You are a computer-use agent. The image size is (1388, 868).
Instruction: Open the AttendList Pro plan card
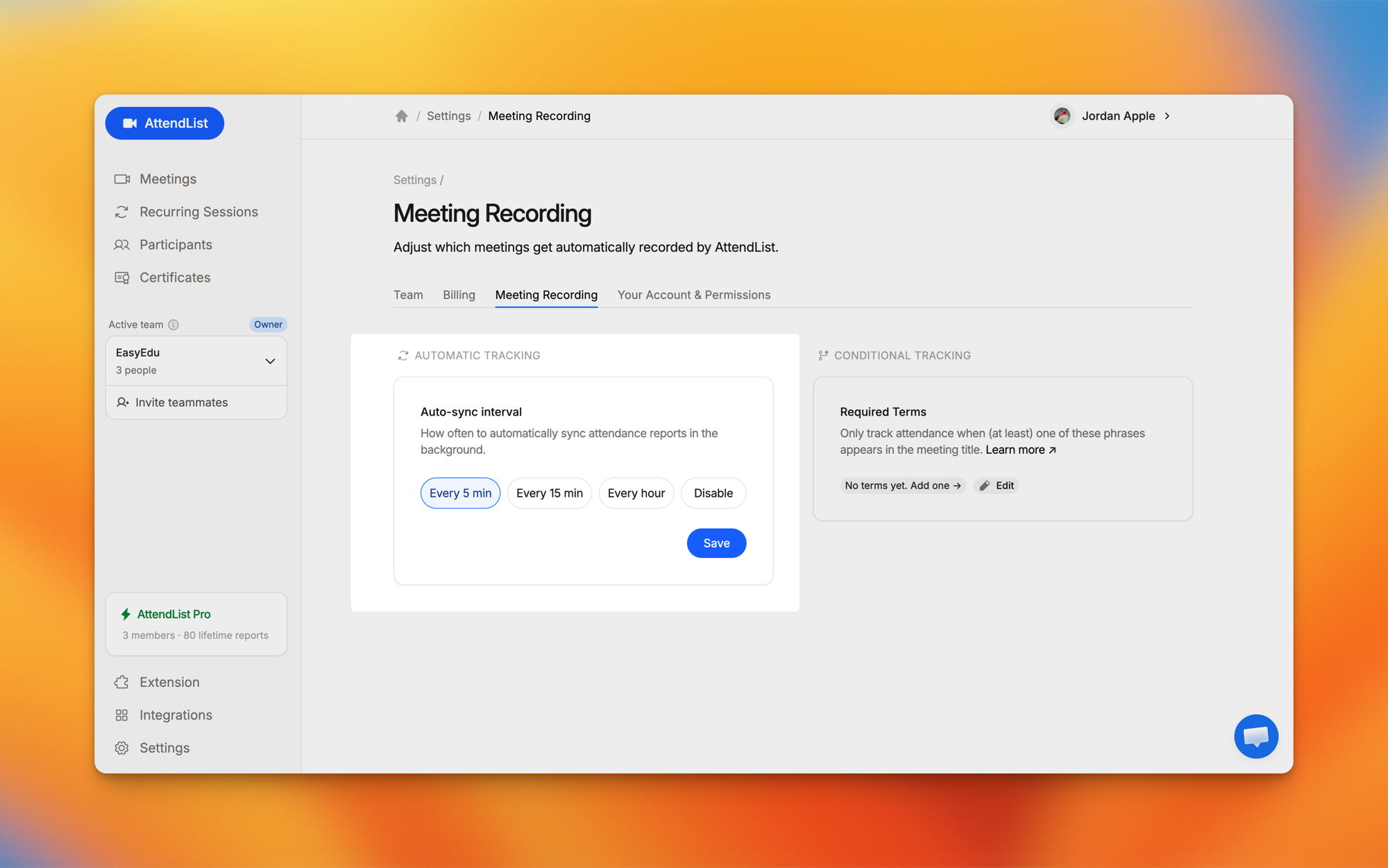pyautogui.click(x=196, y=624)
